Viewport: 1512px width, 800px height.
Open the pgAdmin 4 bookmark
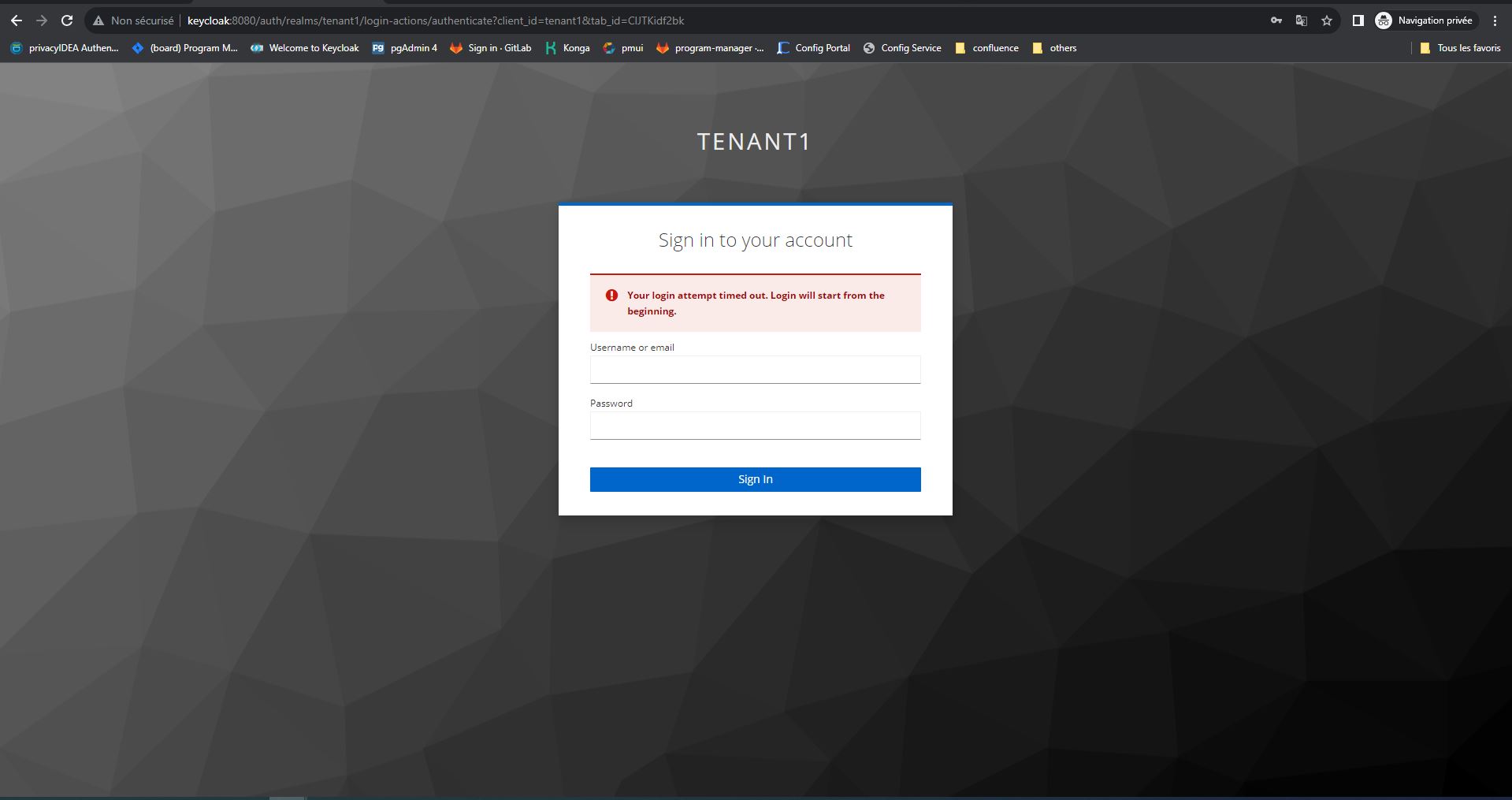tap(404, 48)
